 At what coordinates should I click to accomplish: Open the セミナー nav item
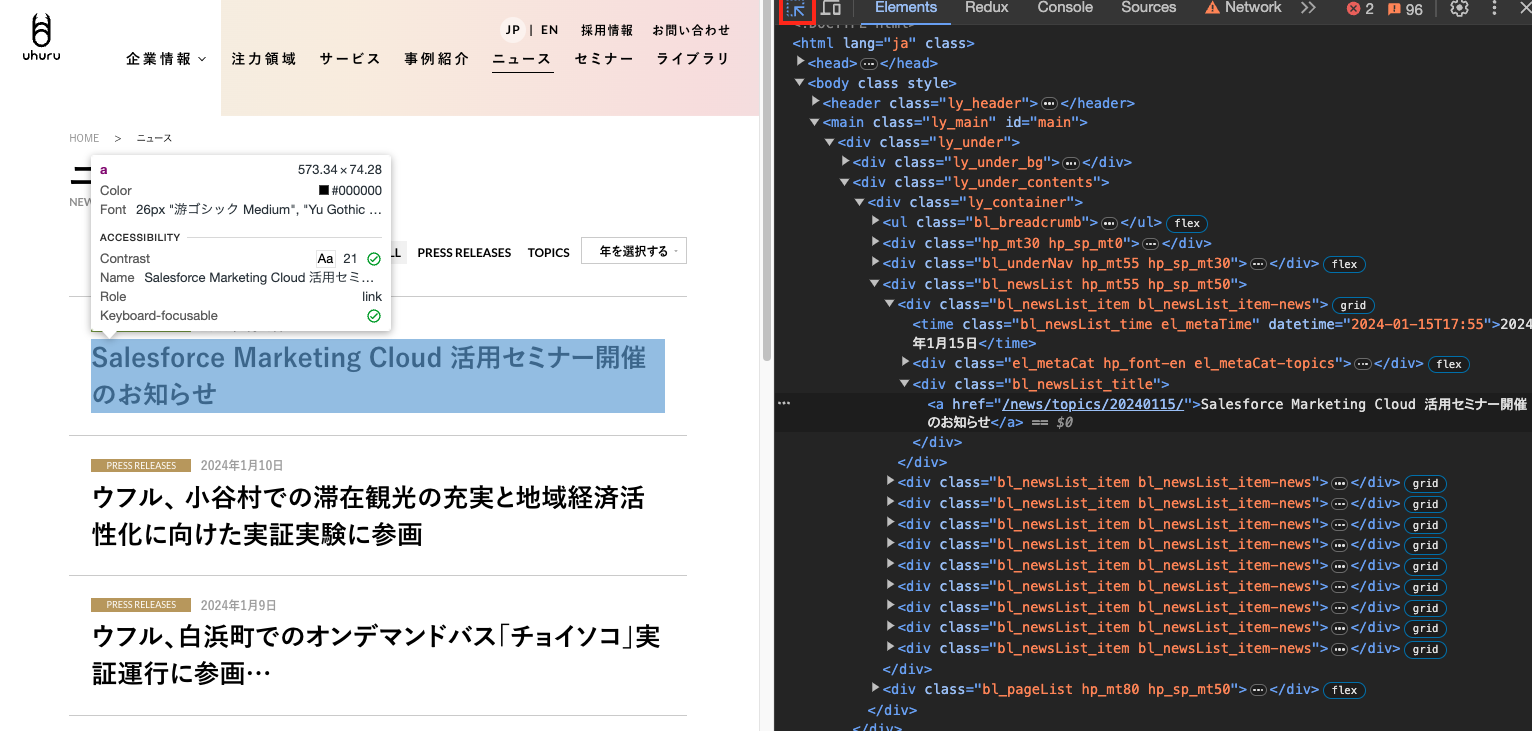pos(604,59)
